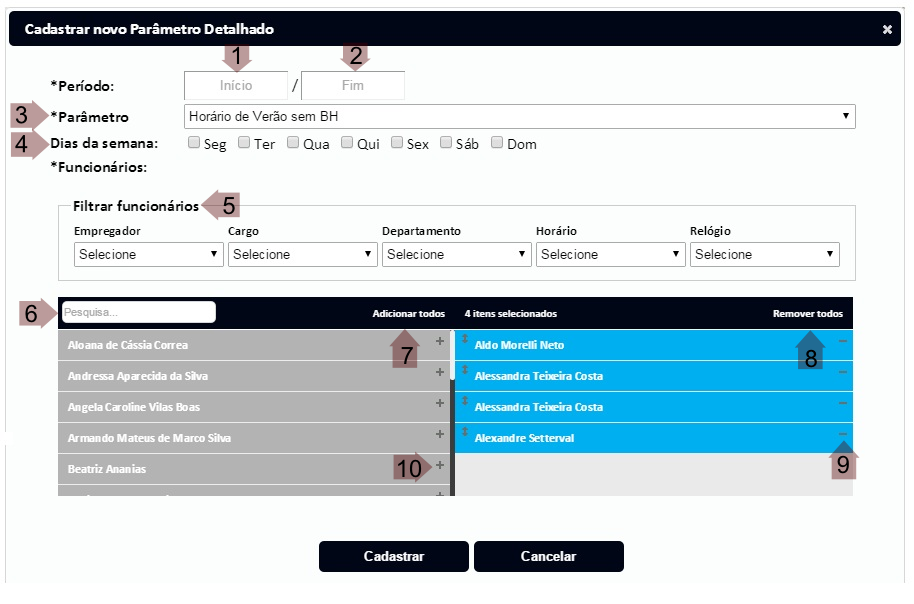Expand the Empregador filter dropdown
Viewport: 914px width, 604px height.
coord(148,254)
